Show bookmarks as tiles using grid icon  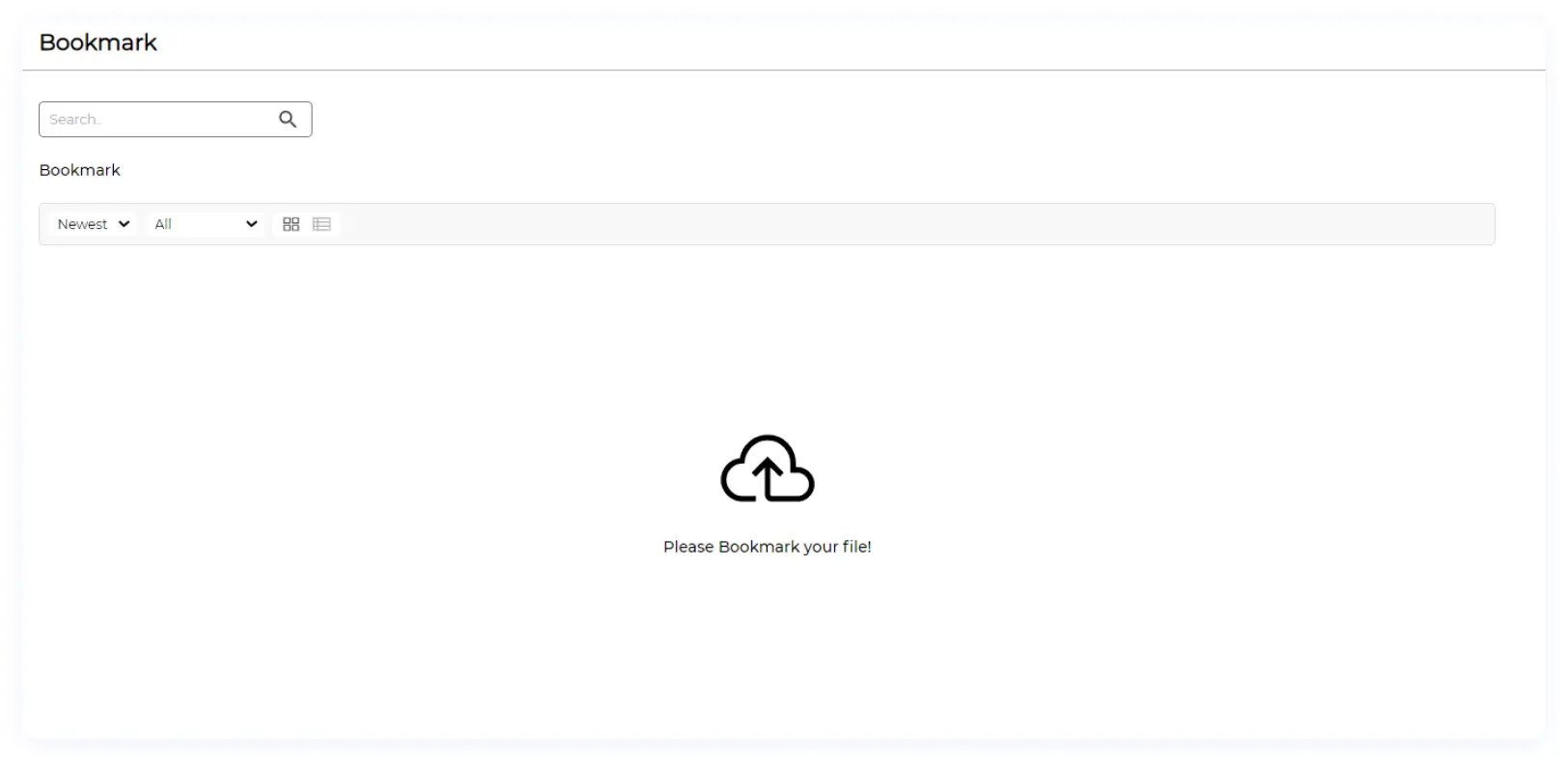(291, 224)
